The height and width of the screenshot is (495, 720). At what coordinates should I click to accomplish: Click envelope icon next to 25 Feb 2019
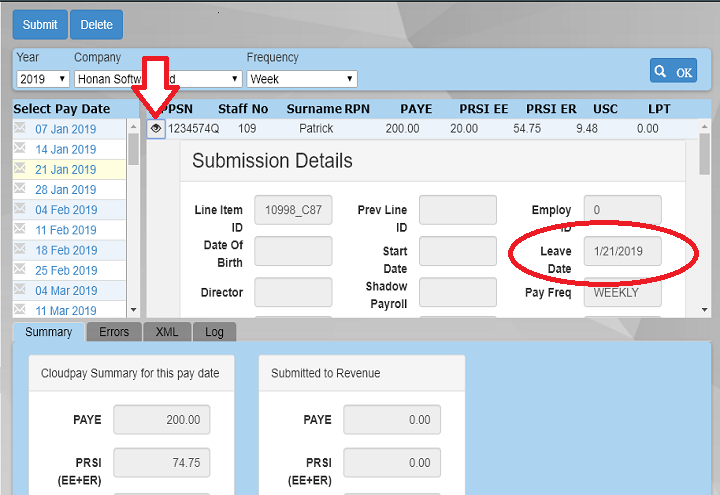pyautogui.click(x=20, y=271)
